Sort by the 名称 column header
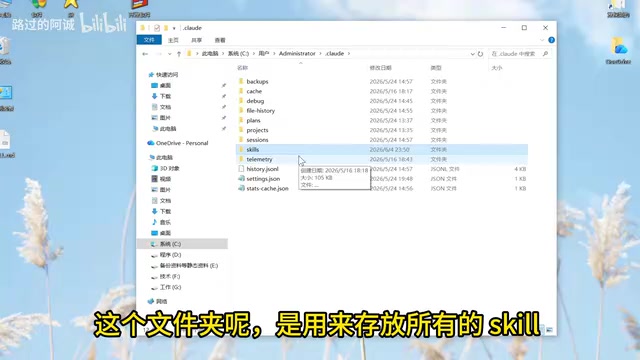 (242, 68)
